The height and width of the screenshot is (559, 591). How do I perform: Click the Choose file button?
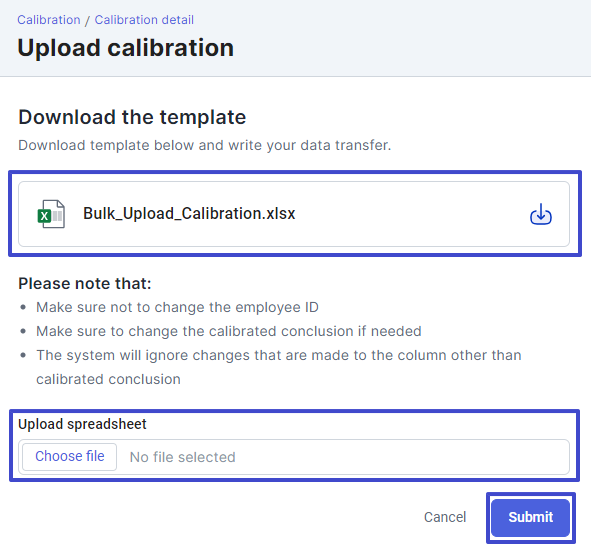coord(69,456)
